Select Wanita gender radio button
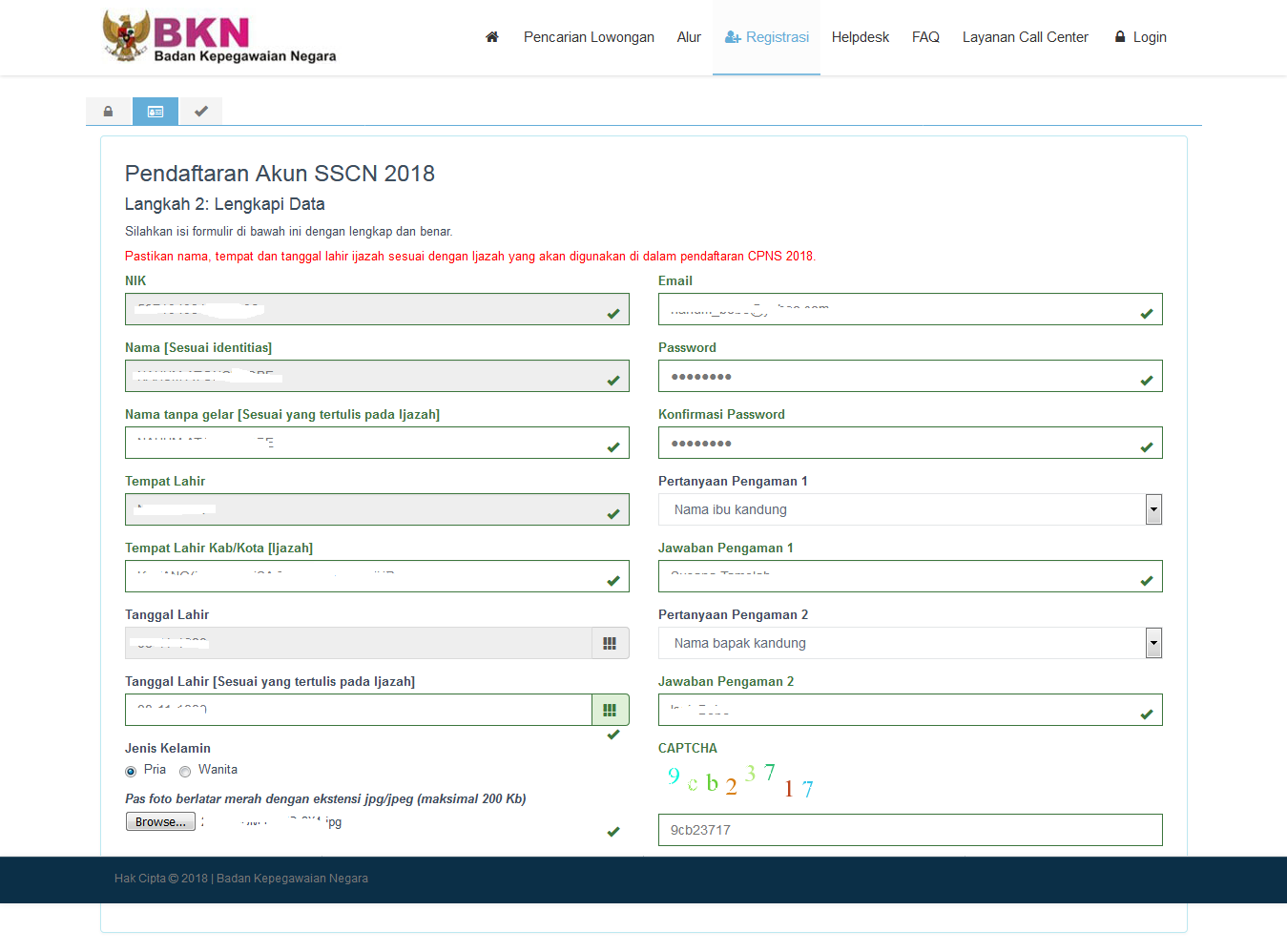Screen dimensions: 1287x952 tap(185, 771)
